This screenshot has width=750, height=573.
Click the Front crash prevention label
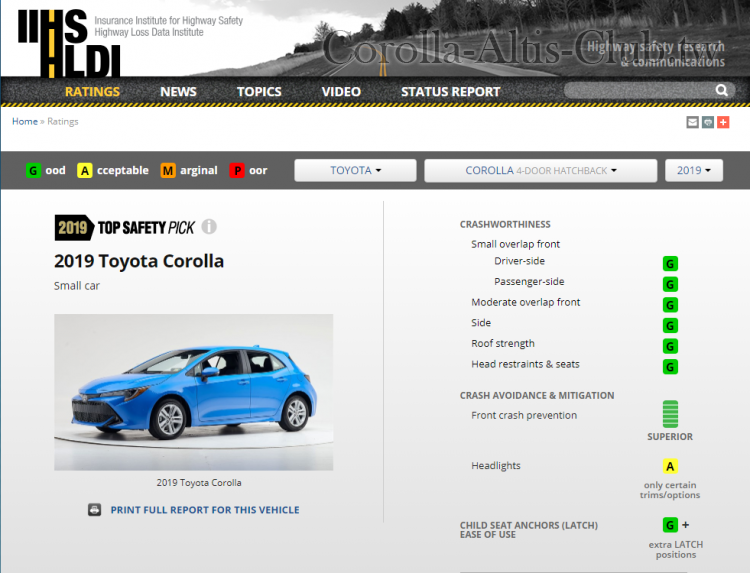(524, 415)
